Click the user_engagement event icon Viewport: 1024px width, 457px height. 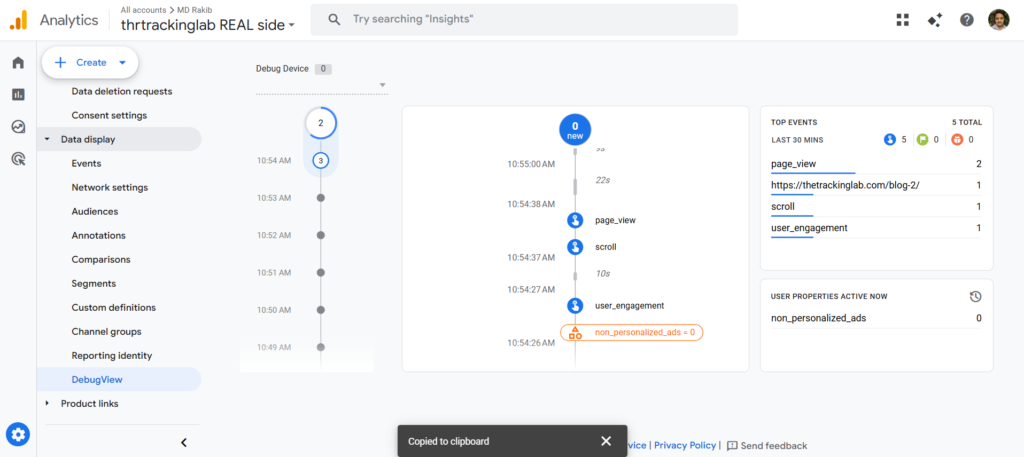pos(575,305)
